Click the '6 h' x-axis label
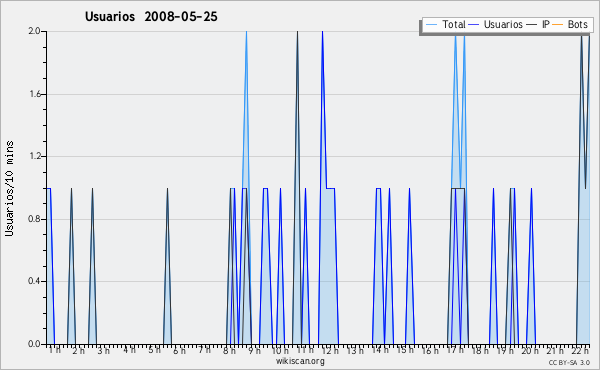Viewport: 600px width, 370px height. [179, 350]
